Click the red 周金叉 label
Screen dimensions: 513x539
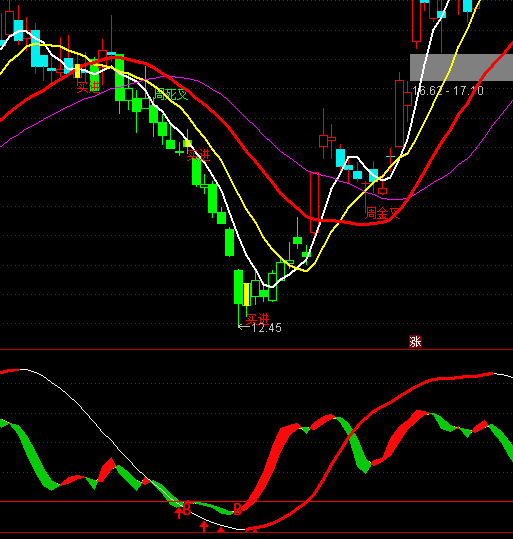point(382,213)
